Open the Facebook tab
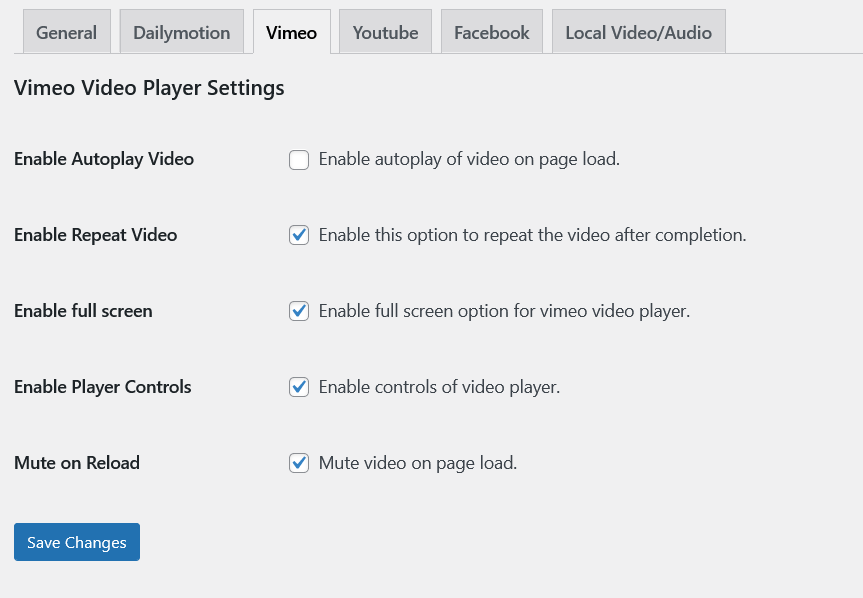Screen dimensions: 863x598 (x=491, y=33)
